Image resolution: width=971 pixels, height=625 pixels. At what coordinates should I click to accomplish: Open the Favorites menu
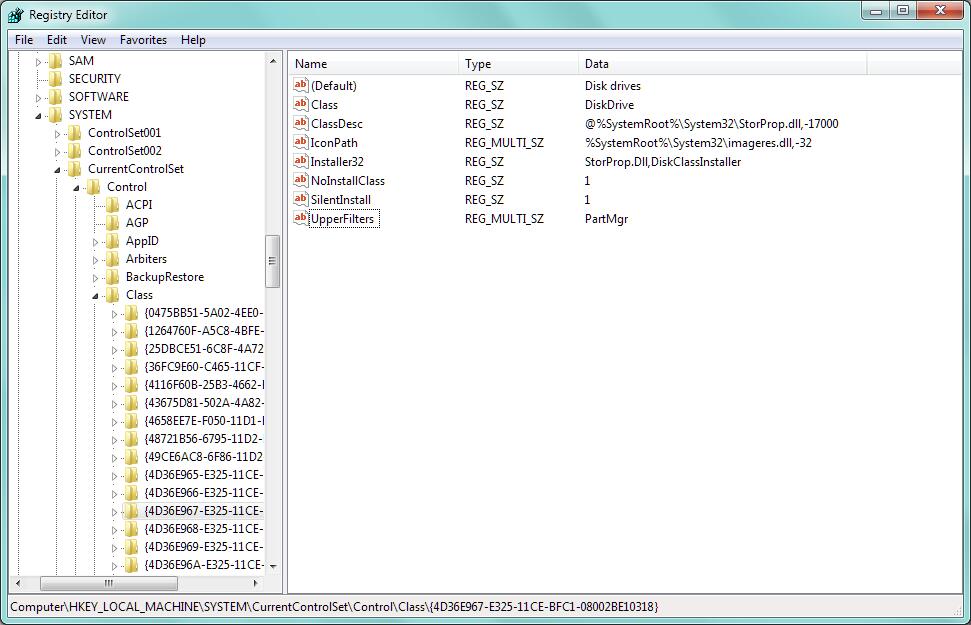tap(143, 40)
